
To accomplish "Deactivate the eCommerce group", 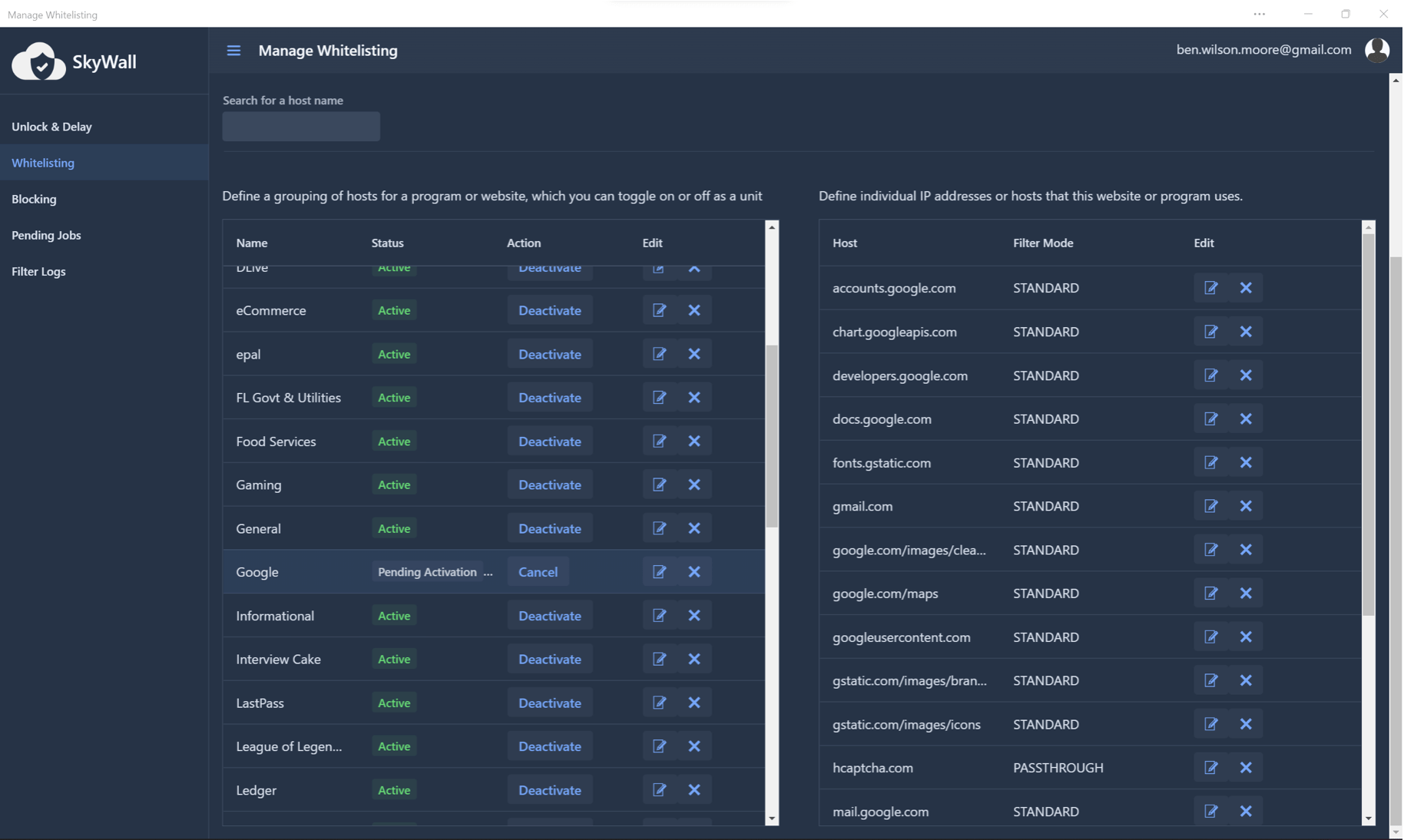I will coord(549,310).
